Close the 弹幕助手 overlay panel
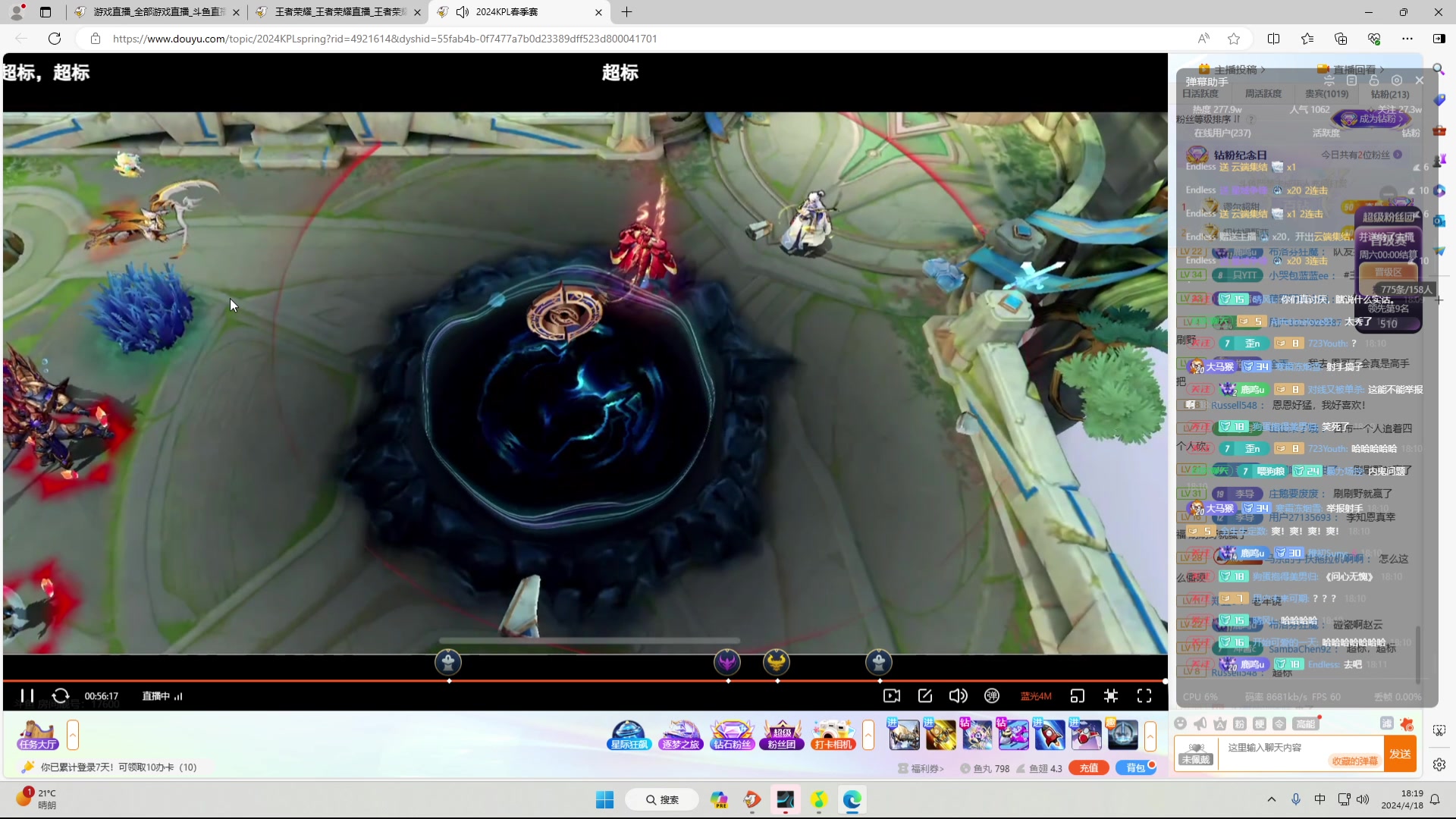 point(1420,80)
